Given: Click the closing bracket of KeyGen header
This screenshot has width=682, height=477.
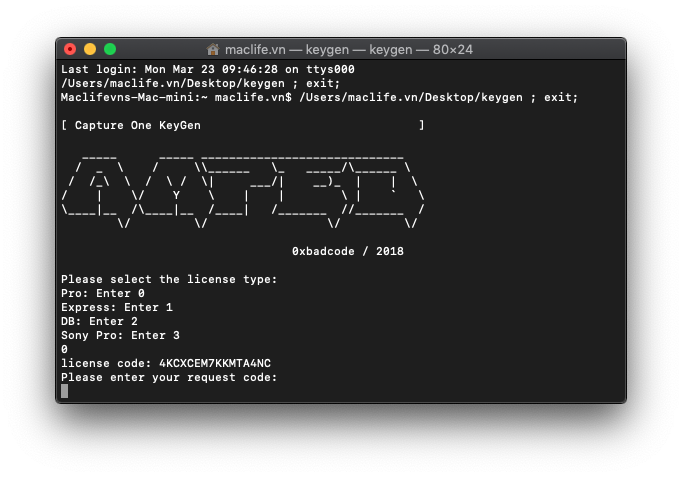Looking at the screenshot, I should [421, 125].
